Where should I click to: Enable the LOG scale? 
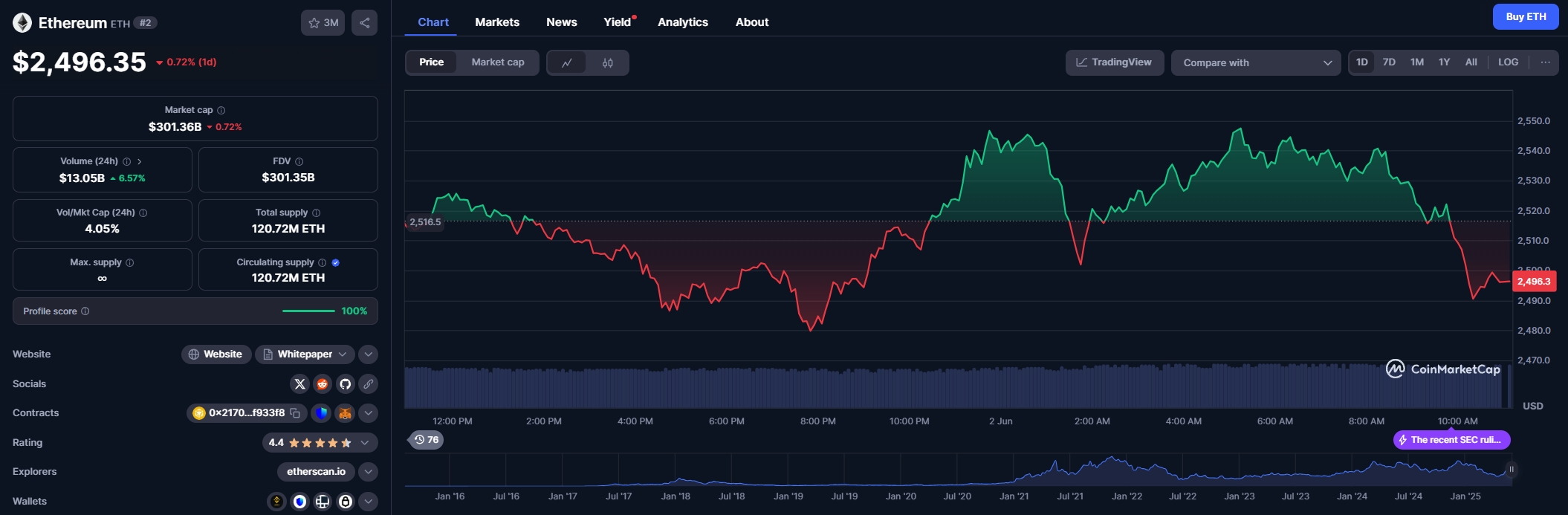[x=1508, y=62]
